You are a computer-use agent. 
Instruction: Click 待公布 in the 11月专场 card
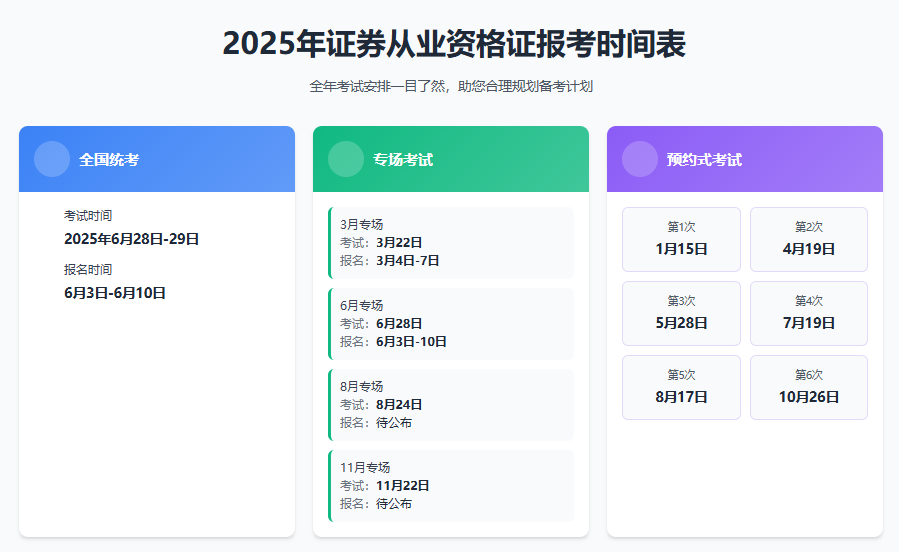(x=394, y=504)
